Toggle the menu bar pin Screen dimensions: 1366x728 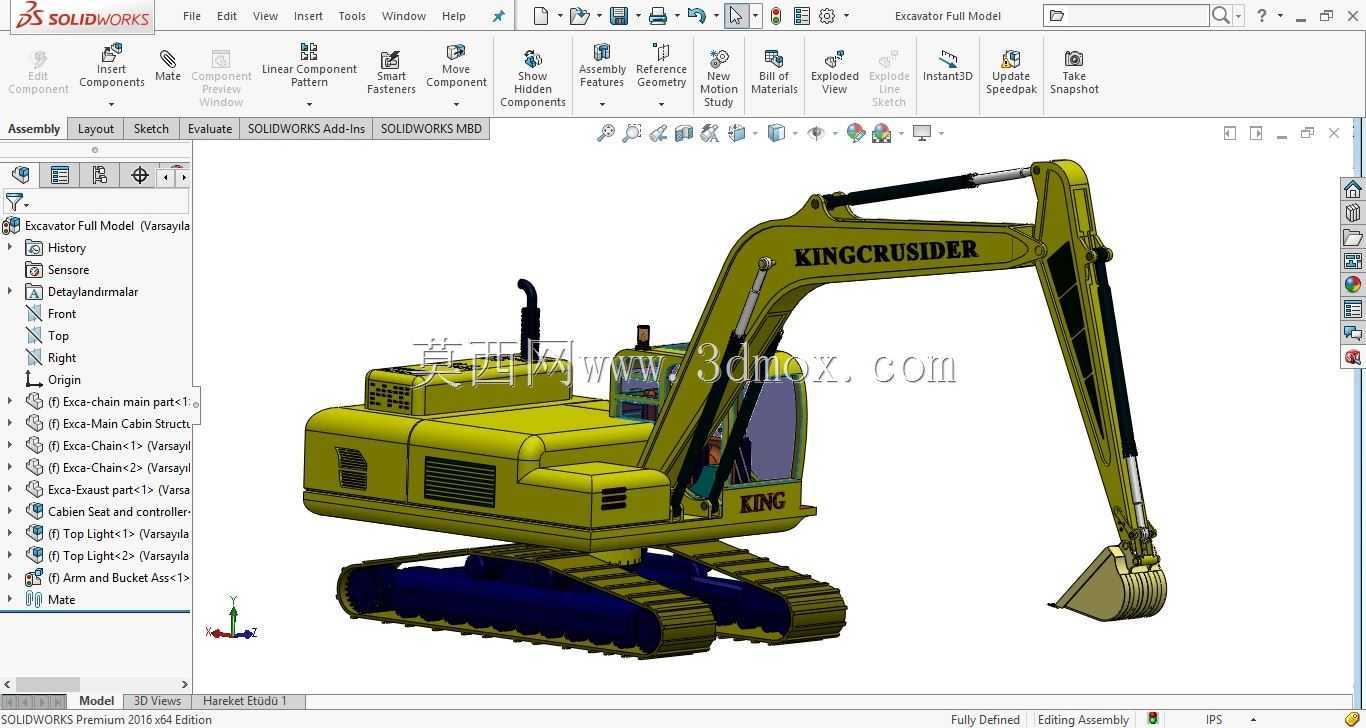tap(499, 16)
